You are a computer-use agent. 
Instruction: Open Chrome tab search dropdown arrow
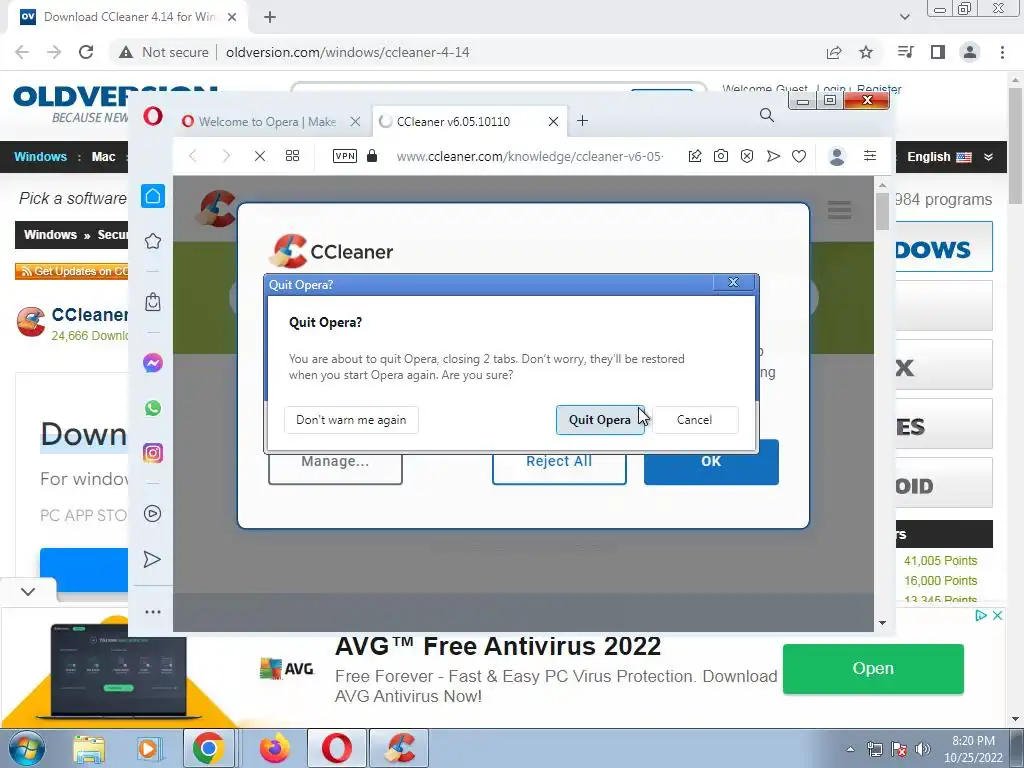coord(904,17)
